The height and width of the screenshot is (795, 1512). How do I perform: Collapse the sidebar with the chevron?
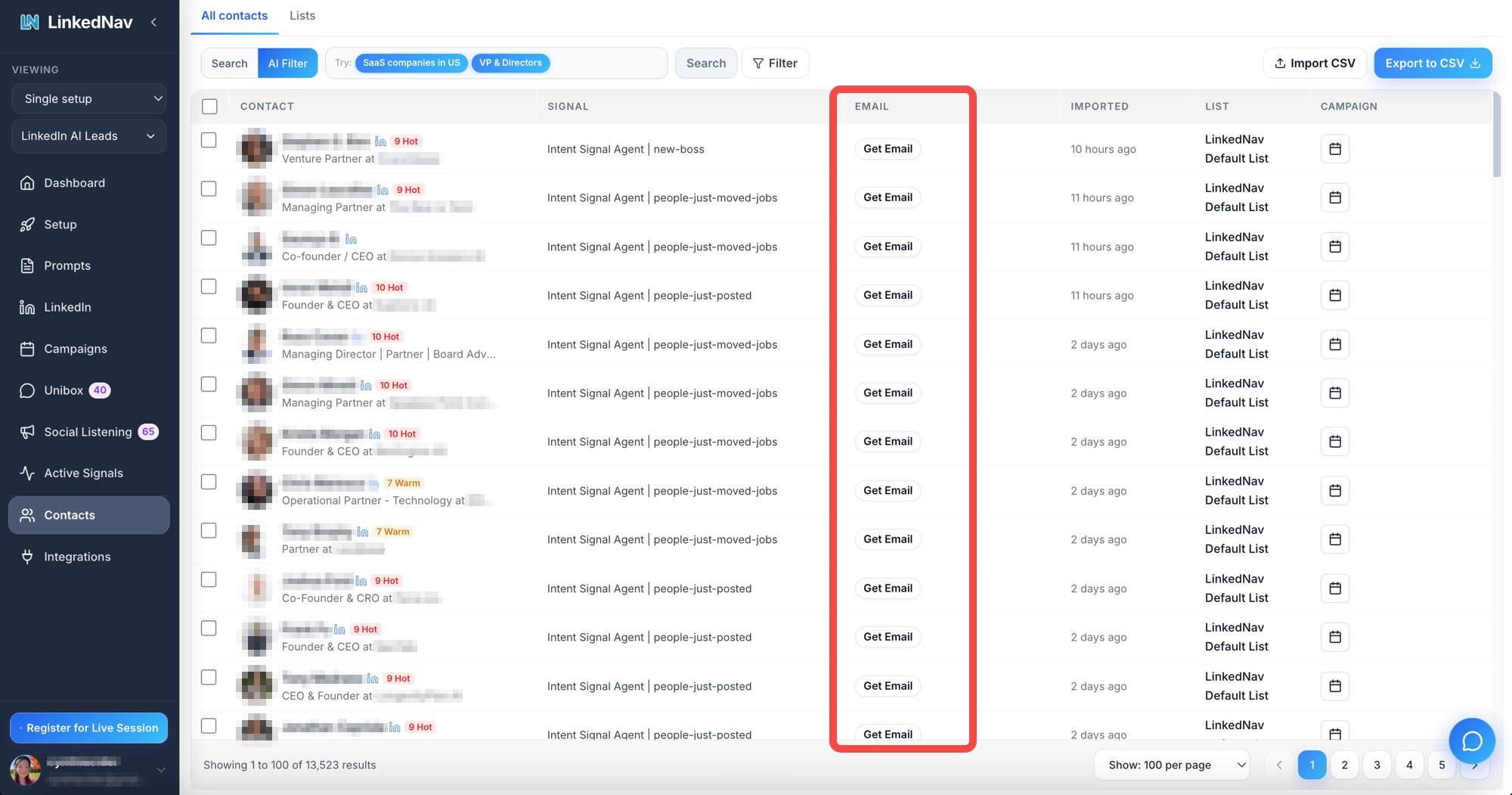(x=154, y=22)
